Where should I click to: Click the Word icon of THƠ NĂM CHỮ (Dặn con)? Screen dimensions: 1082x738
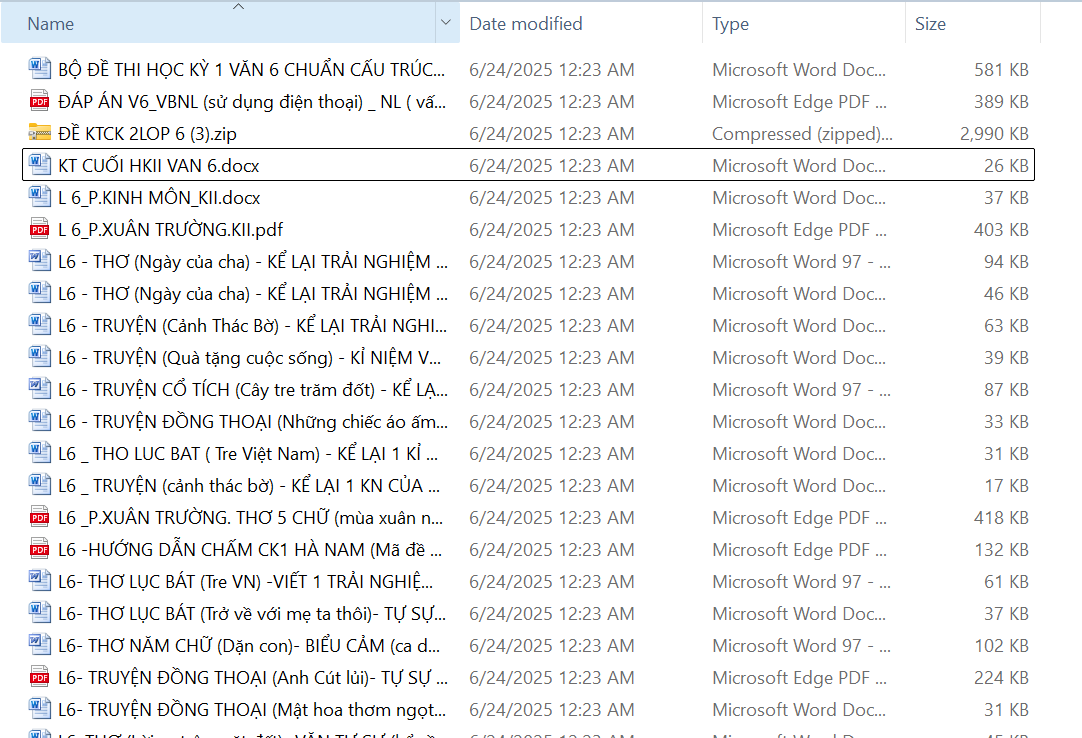point(39,645)
